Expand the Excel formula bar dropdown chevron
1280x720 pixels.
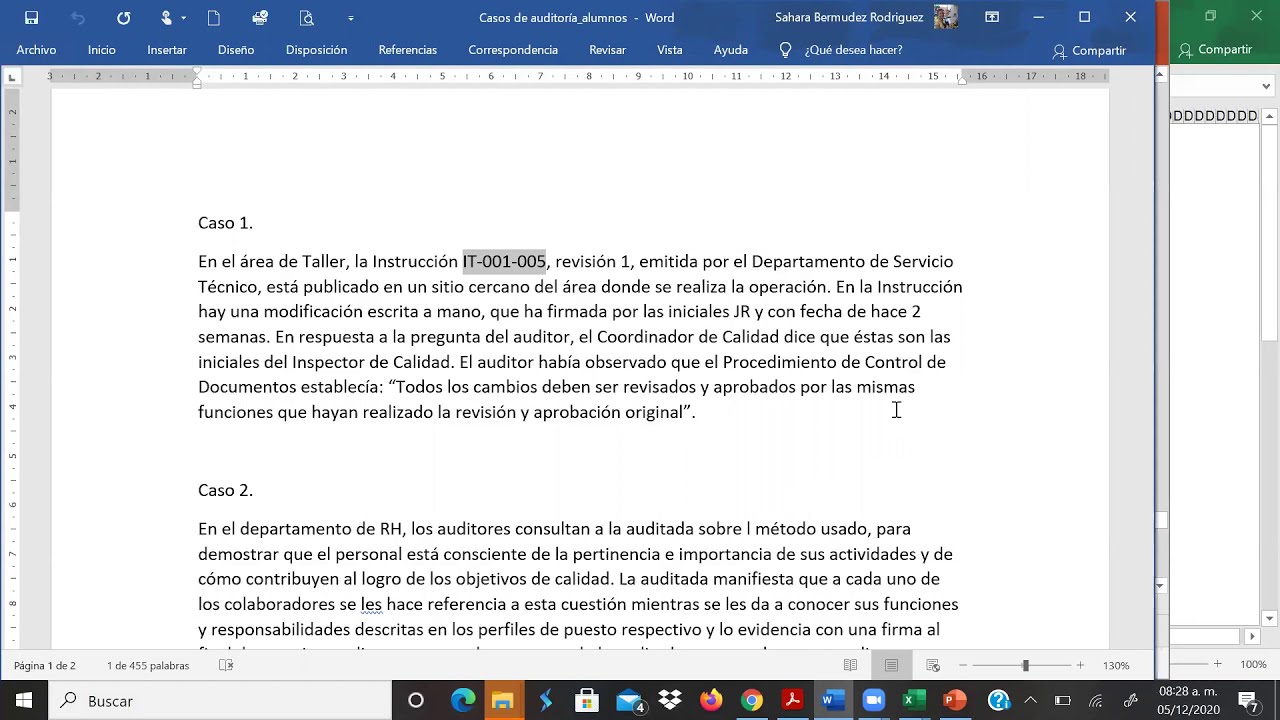coord(1266,87)
